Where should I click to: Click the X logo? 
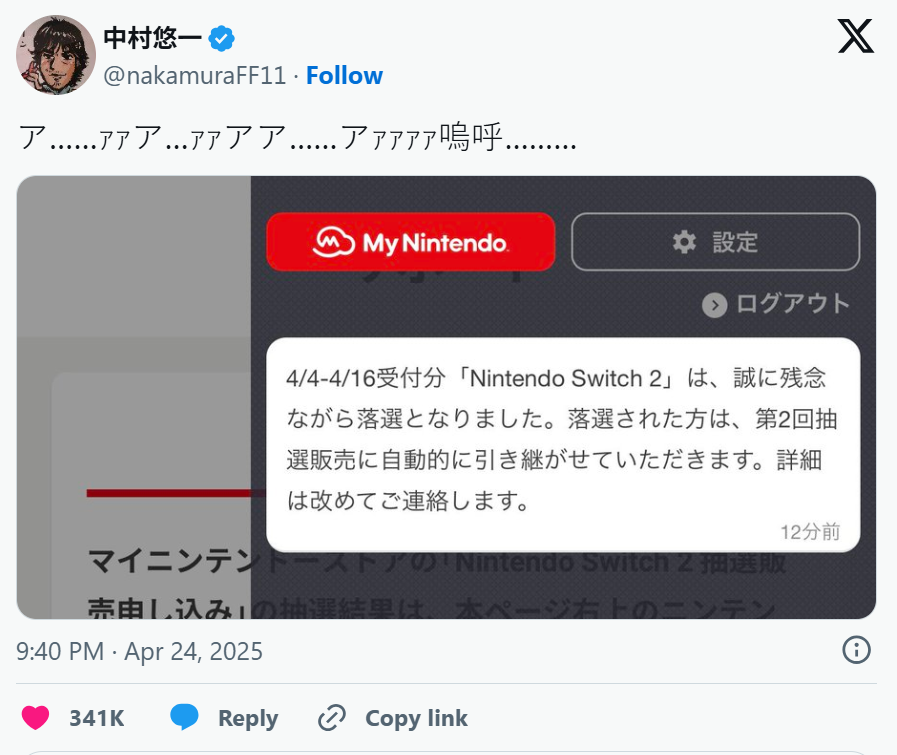[855, 37]
